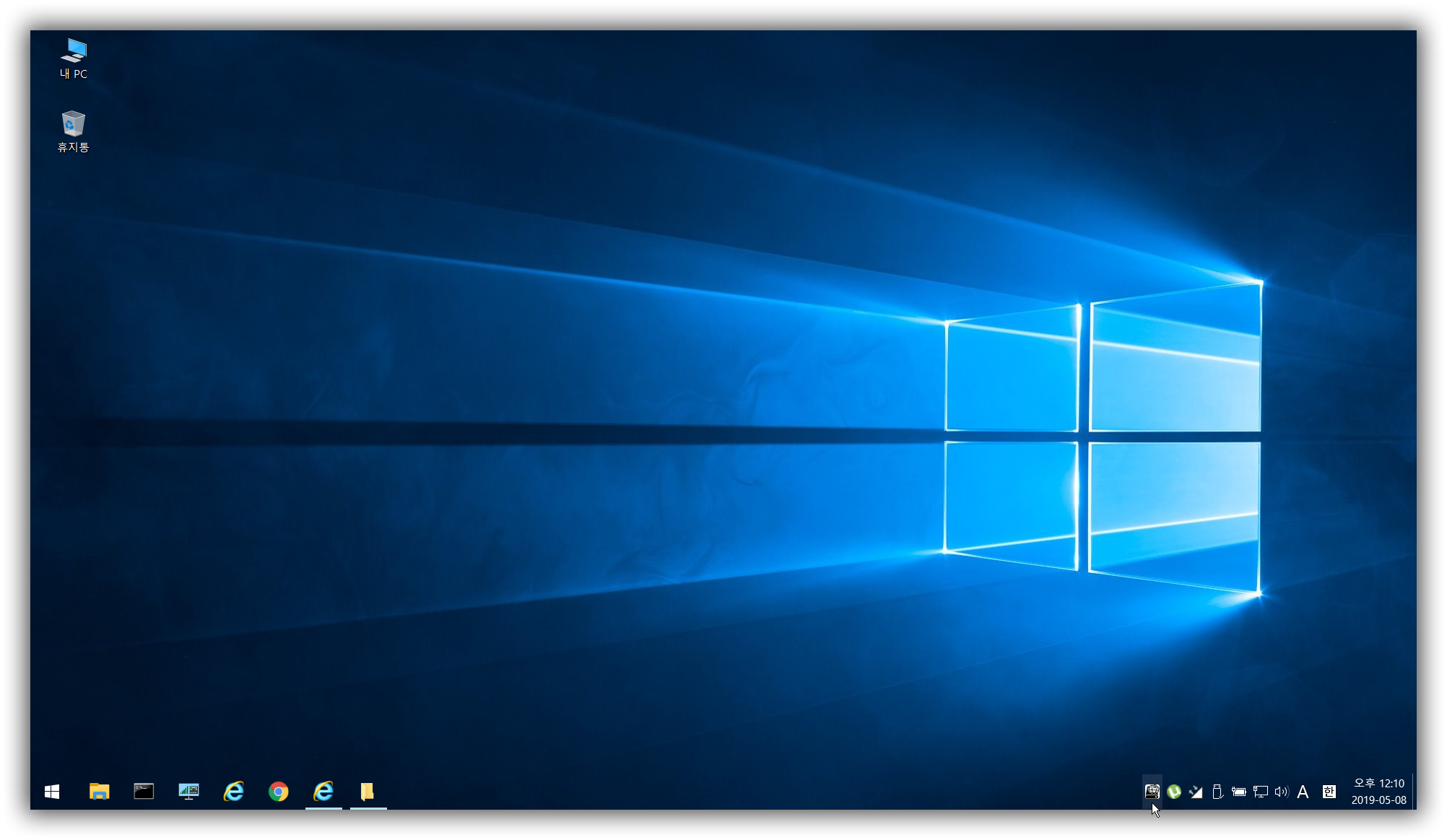Open Safely Remove Hardware USB icon
Image resolution: width=1447 pixels, height=840 pixels.
[x=1217, y=792]
